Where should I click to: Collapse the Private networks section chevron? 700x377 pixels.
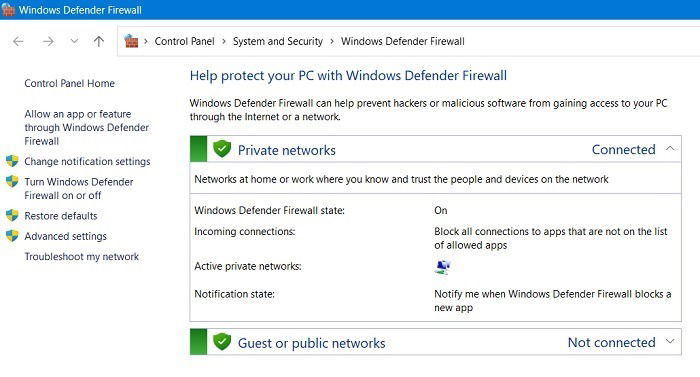[x=670, y=148]
